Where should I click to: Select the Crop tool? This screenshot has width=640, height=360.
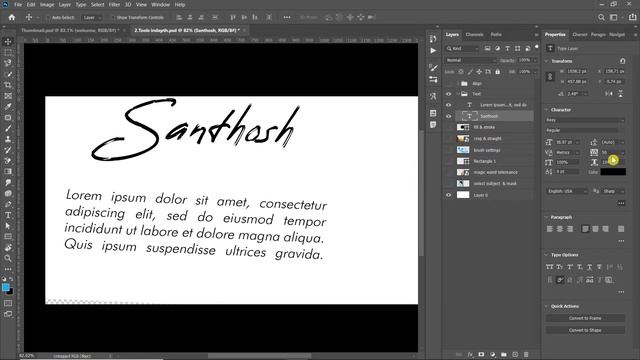coord(8,85)
